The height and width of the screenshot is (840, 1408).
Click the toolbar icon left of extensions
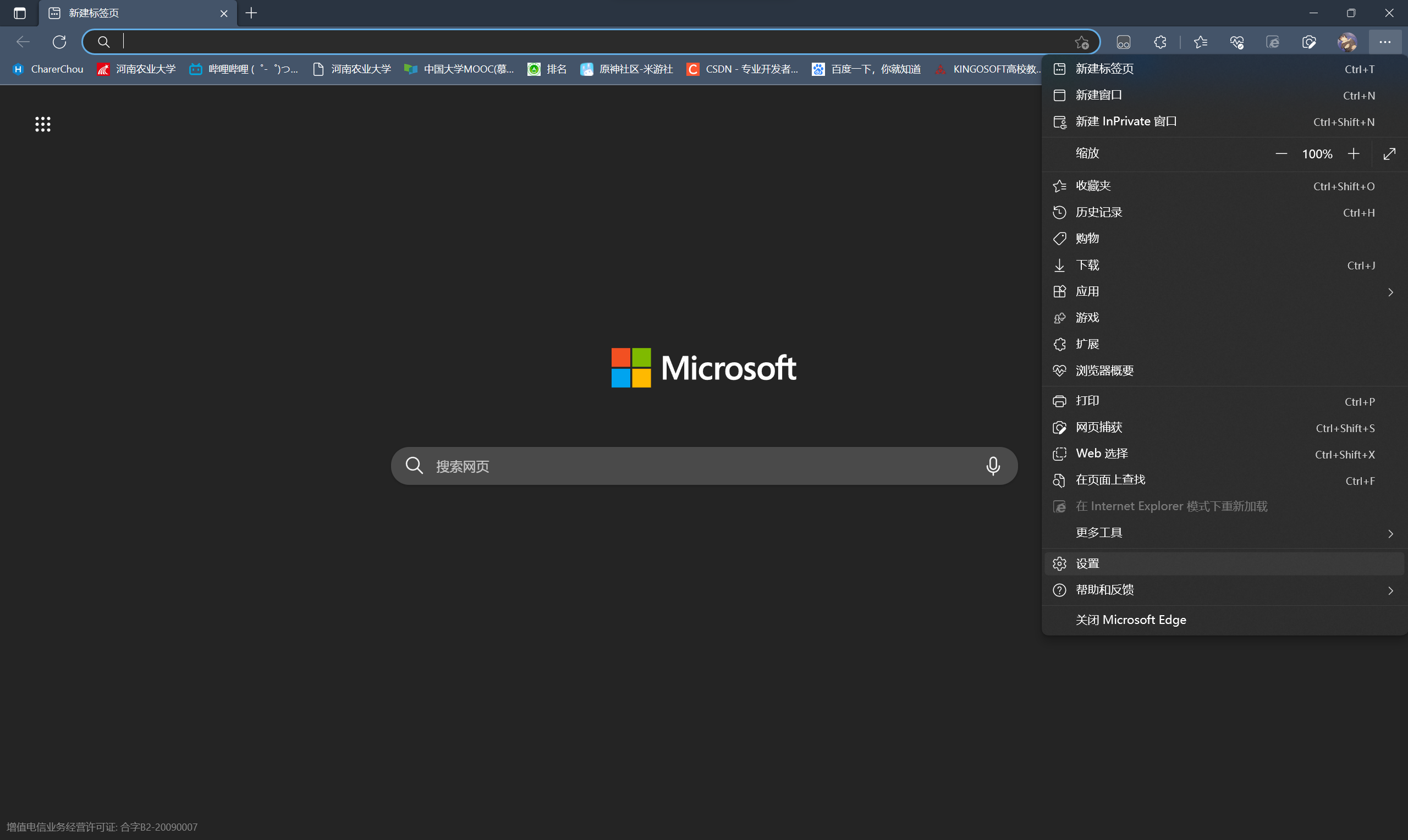[1124, 42]
